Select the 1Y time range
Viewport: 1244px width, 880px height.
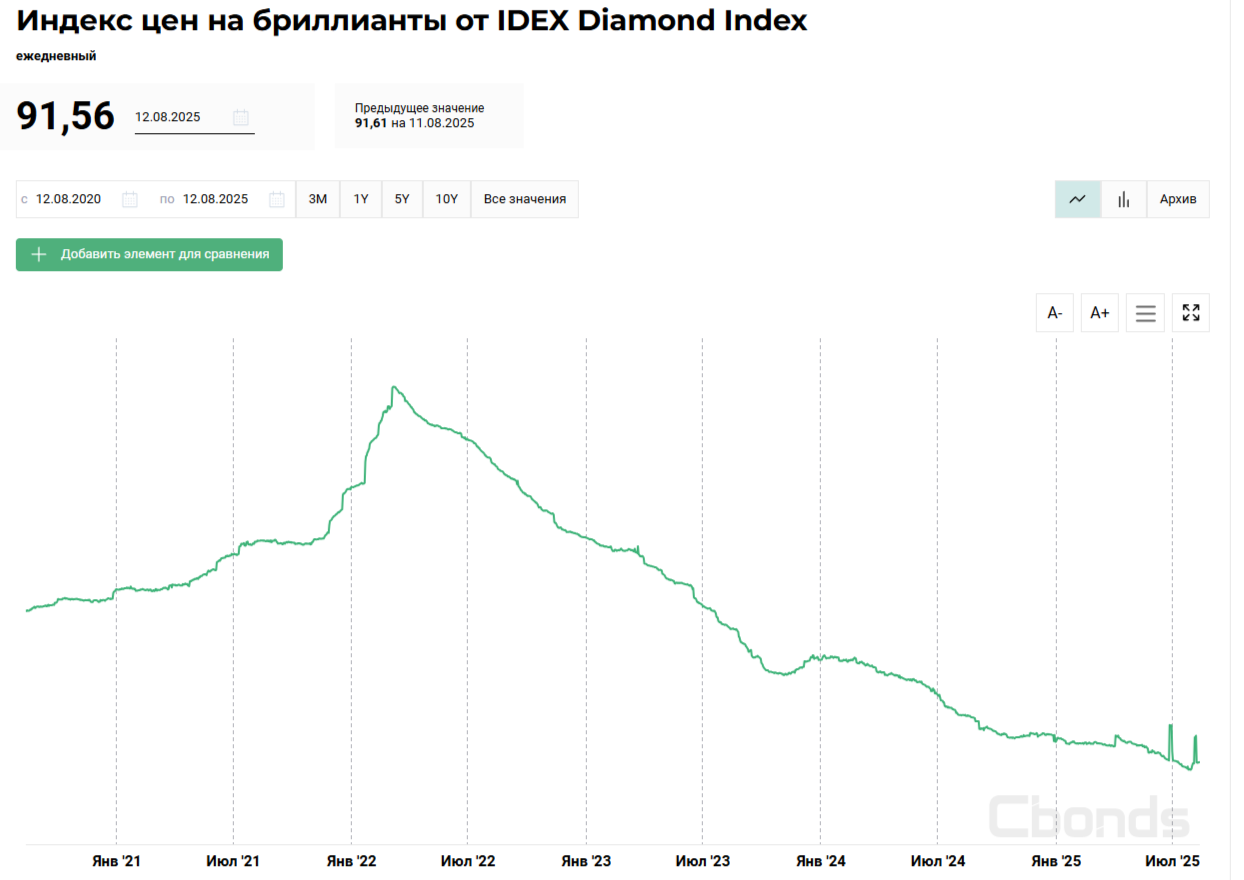pyautogui.click(x=361, y=199)
